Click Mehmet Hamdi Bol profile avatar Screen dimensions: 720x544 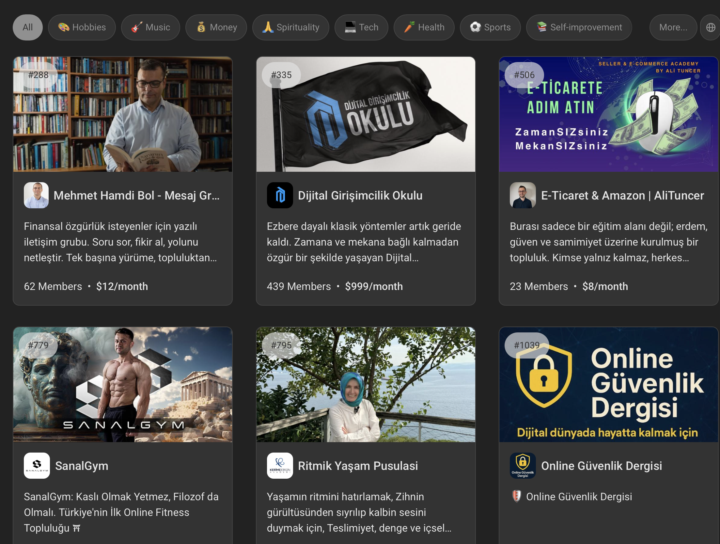coord(36,195)
